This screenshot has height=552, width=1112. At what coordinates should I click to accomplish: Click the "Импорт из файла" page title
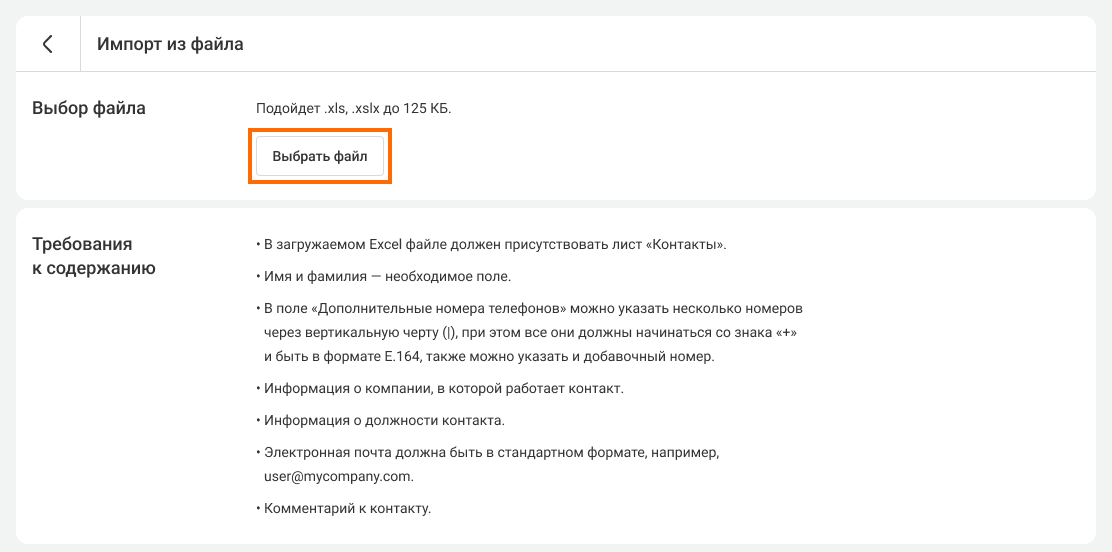tap(170, 44)
